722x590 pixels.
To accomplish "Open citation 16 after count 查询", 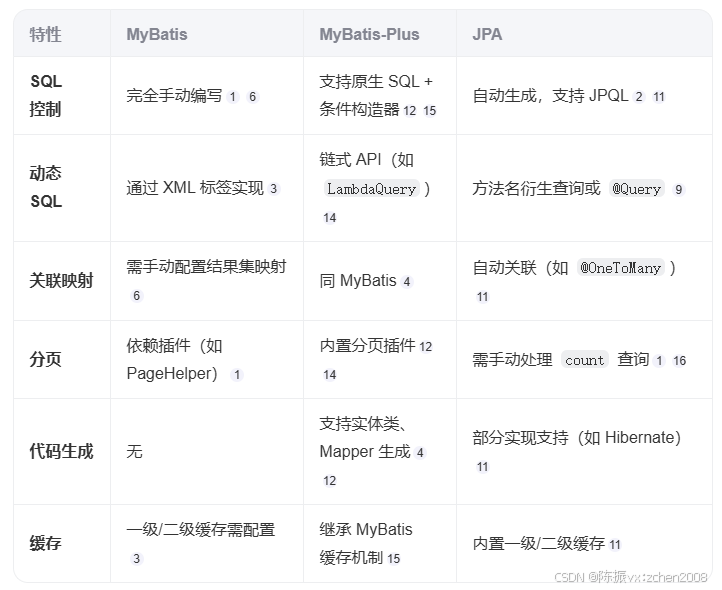I will (x=679, y=361).
